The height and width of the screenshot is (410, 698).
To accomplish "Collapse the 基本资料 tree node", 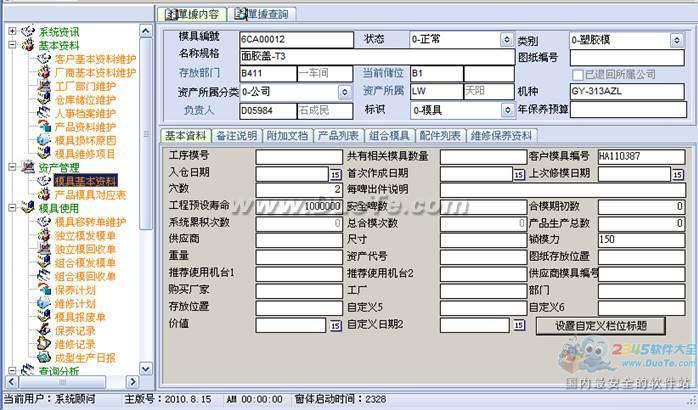I will click(12, 45).
